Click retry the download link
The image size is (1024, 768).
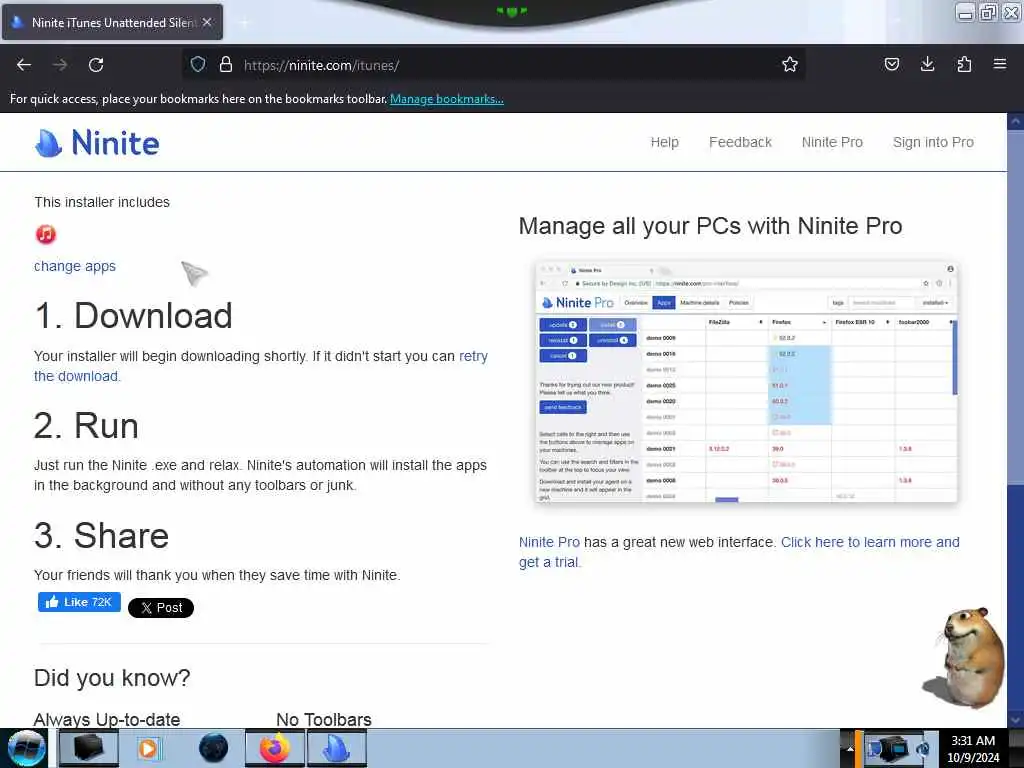click(x=473, y=357)
